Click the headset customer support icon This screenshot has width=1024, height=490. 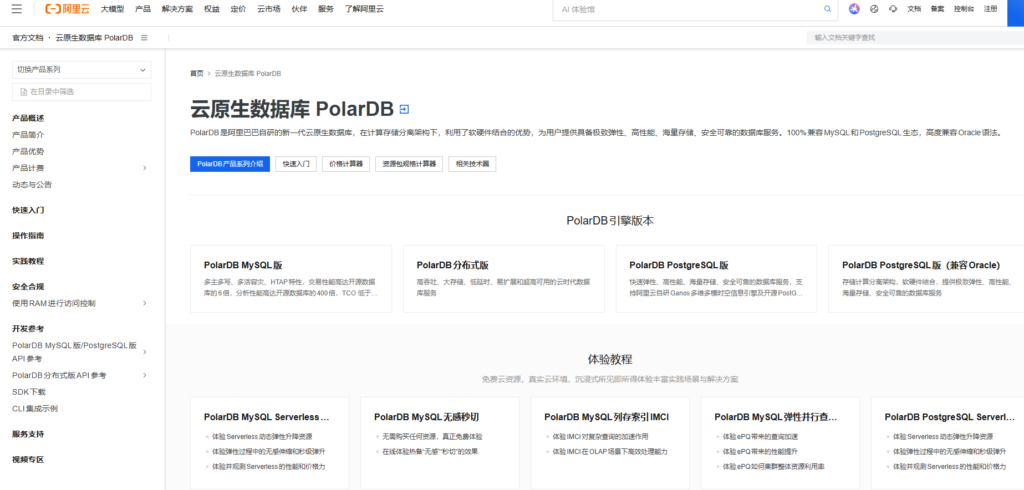[893, 9]
